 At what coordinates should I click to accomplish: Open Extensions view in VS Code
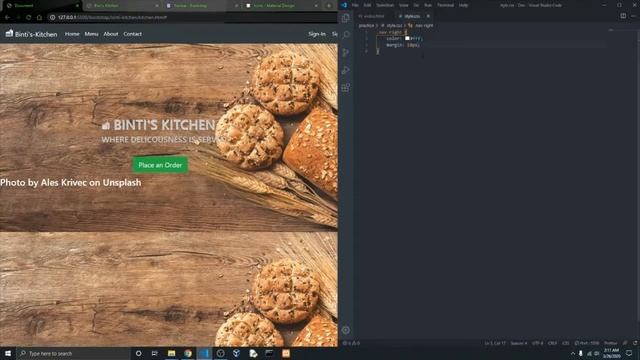pos(346,87)
